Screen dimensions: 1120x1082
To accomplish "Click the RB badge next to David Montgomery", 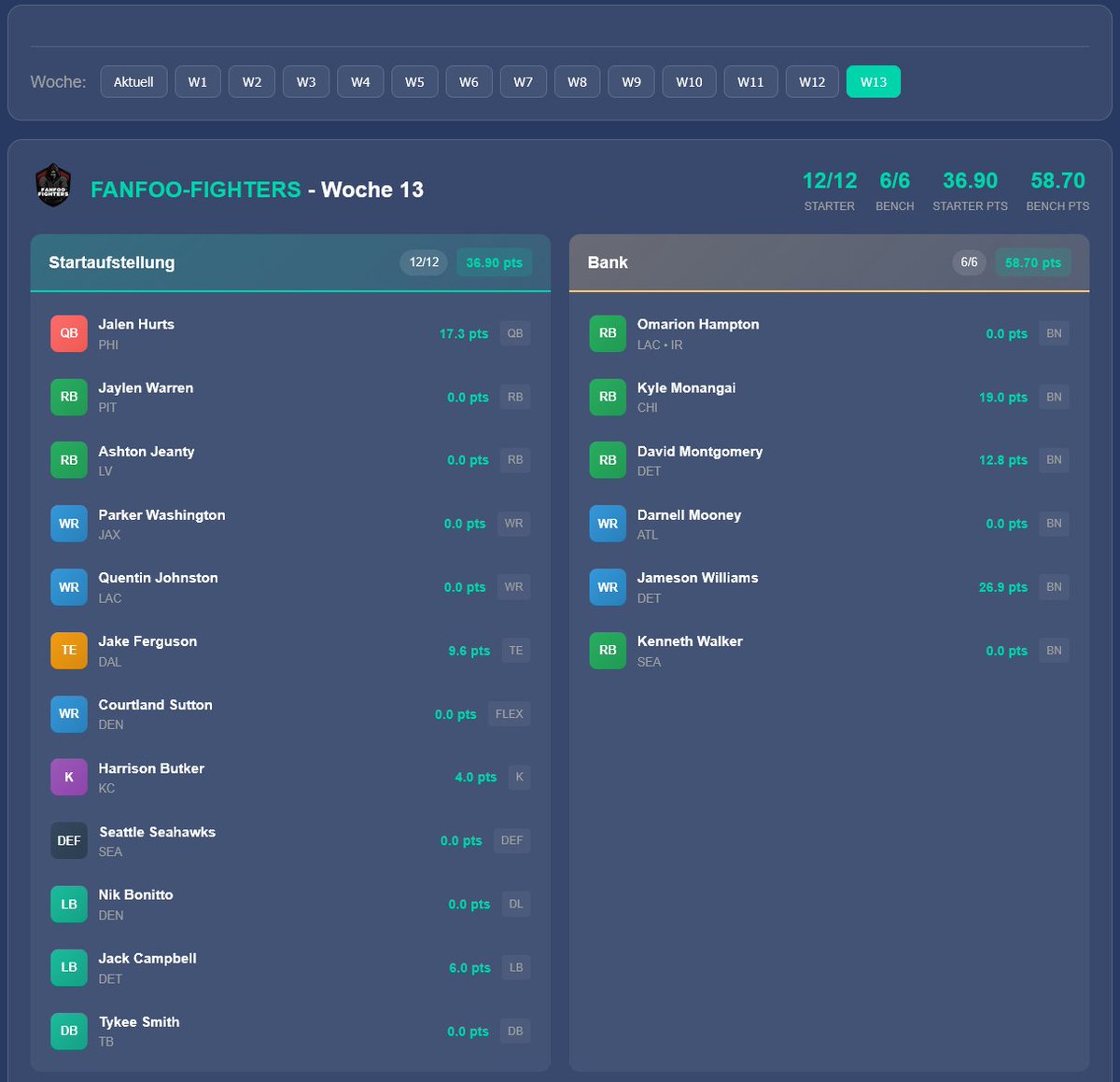I will pyautogui.click(x=608, y=460).
